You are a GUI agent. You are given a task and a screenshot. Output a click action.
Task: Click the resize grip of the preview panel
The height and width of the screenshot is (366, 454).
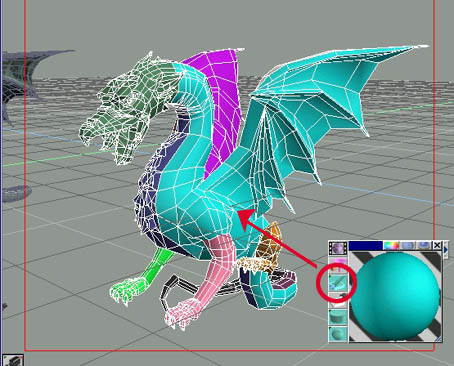pyautogui.click(x=438, y=339)
